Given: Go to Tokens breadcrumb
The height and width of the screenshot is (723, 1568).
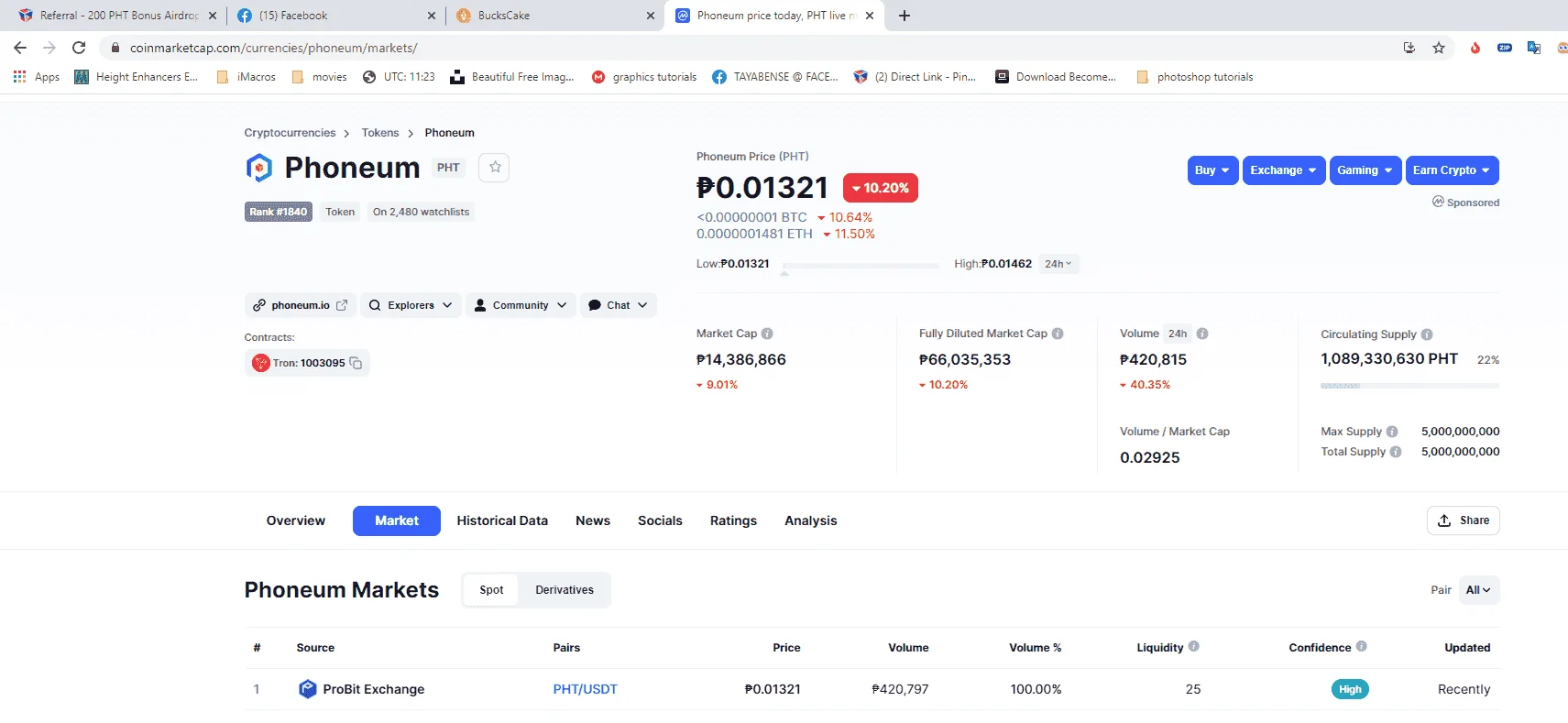Looking at the screenshot, I should [380, 133].
